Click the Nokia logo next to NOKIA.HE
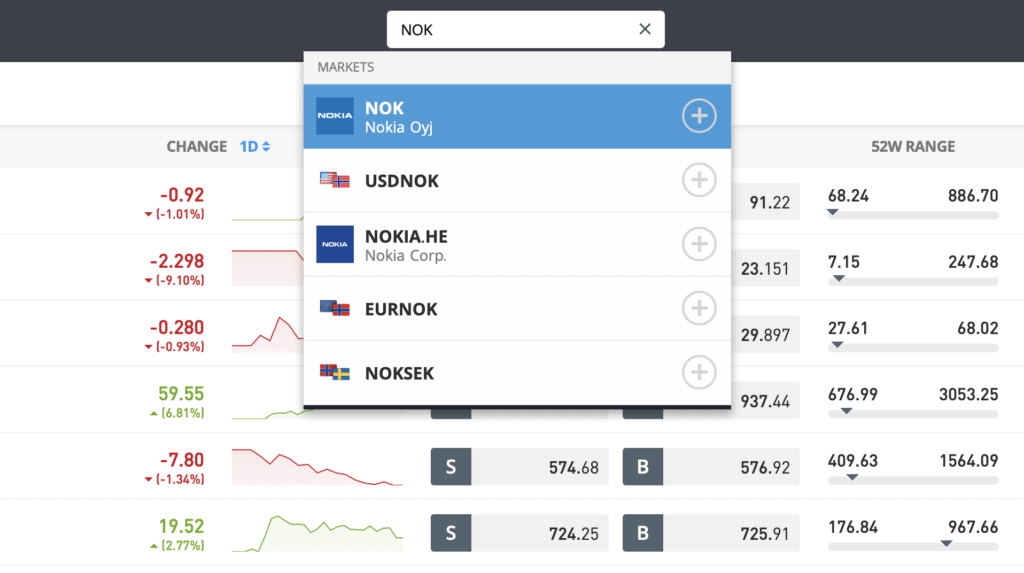 point(334,244)
